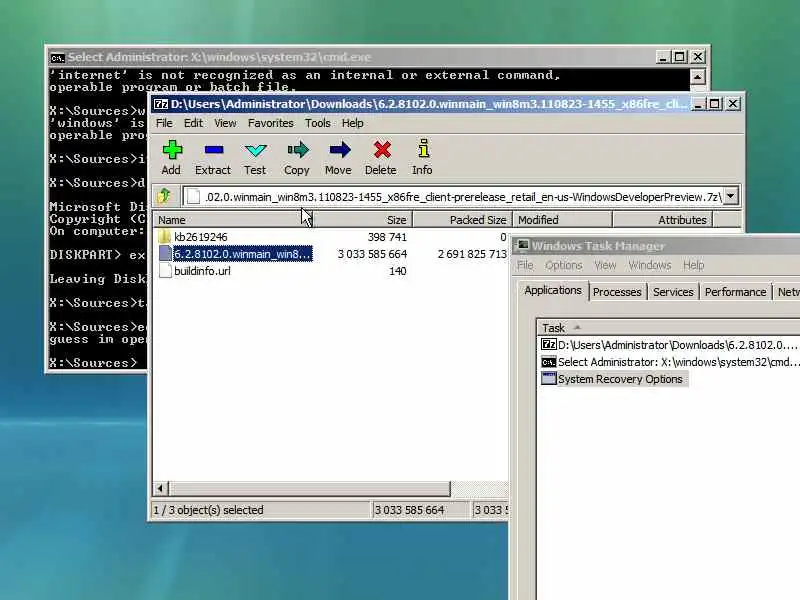
Task: Select the cmd.exe task in Task Manager
Action: point(669,362)
